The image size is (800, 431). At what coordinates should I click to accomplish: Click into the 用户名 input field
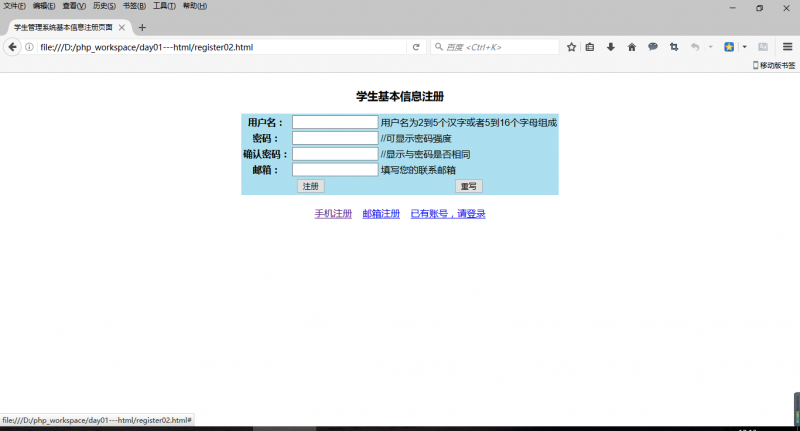(334, 122)
